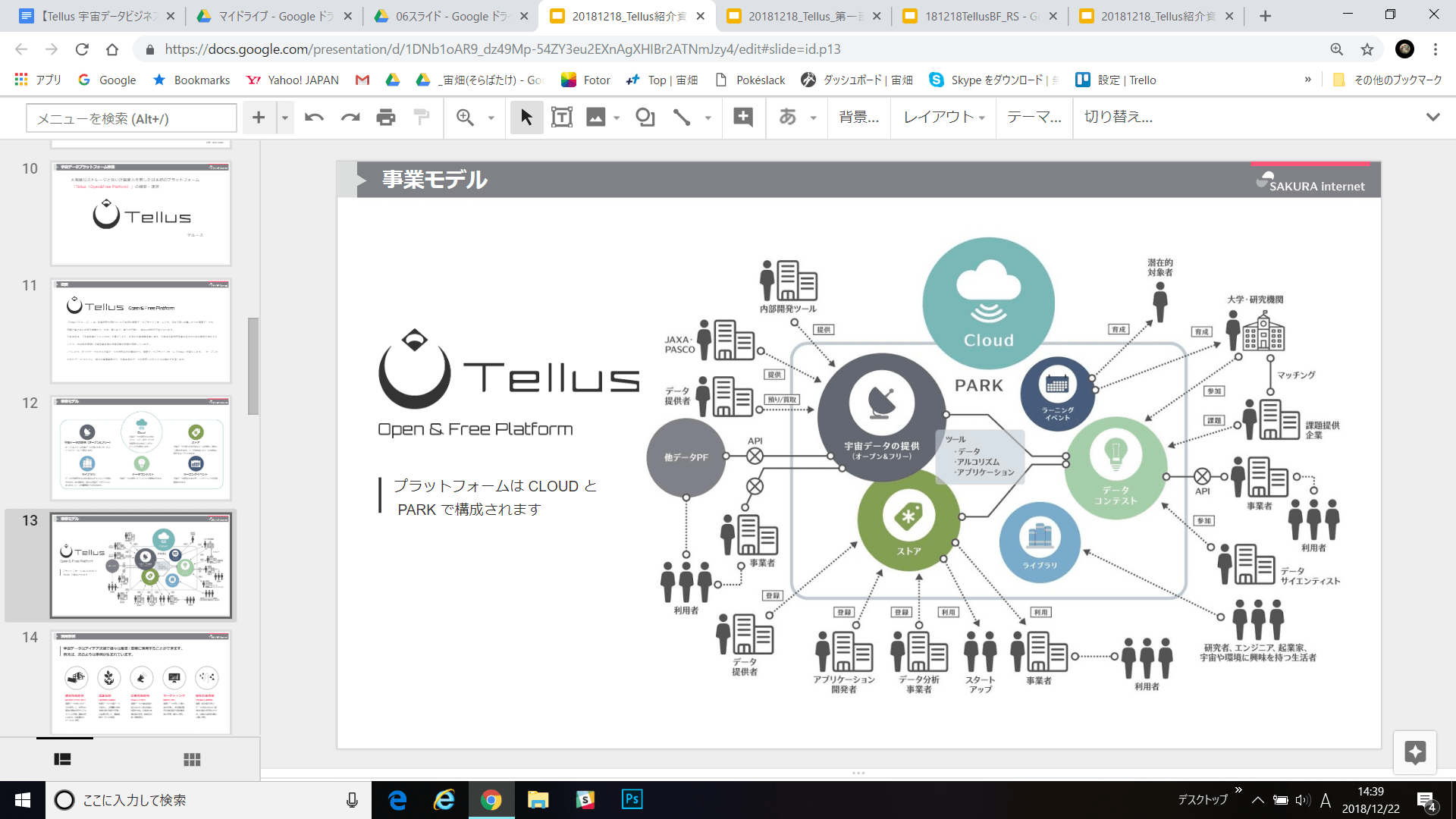Click the input tools あ icon
The image size is (1456, 819).
tap(788, 118)
